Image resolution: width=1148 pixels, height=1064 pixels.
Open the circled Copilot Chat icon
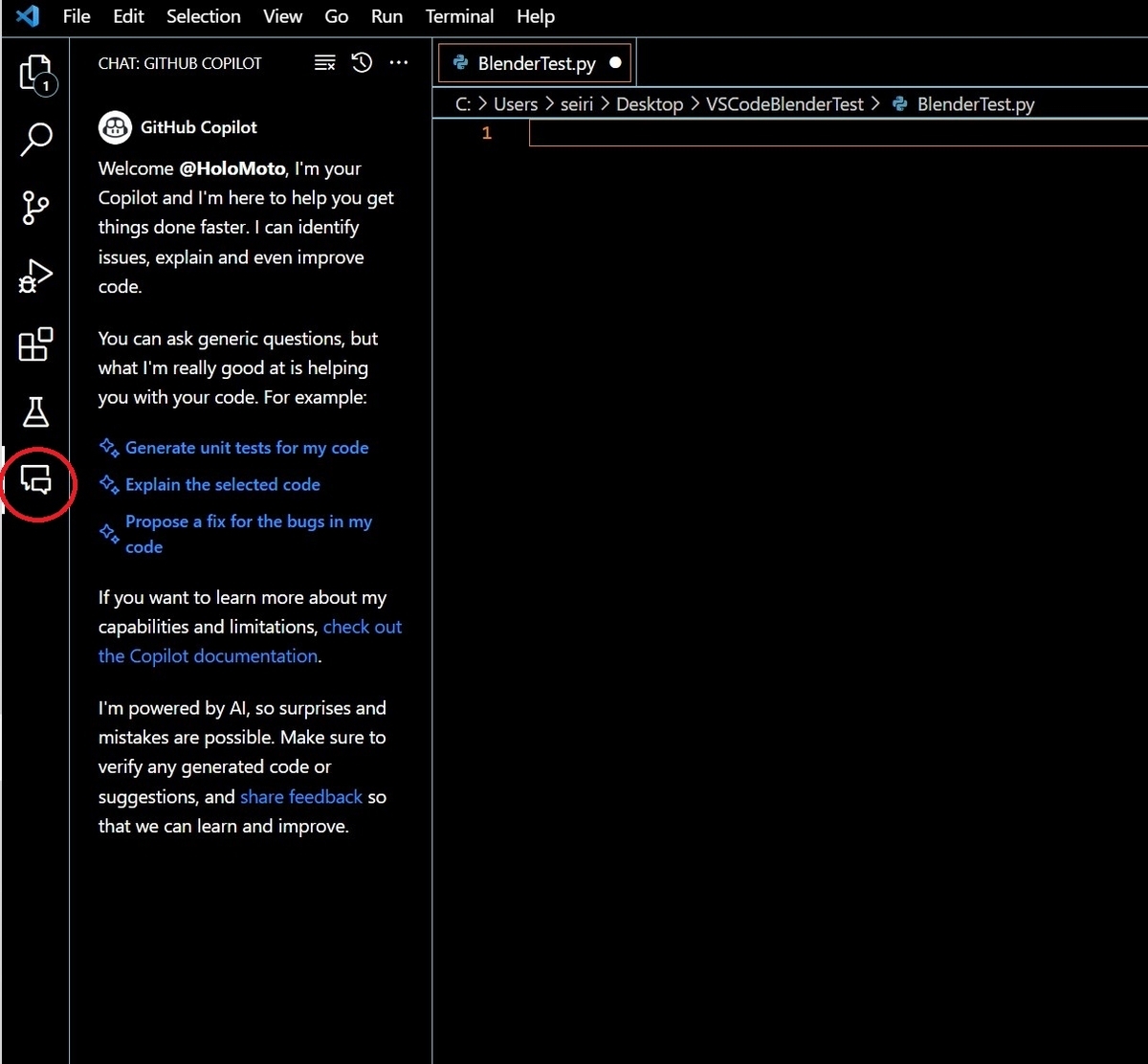pyautogui.click(x=36, y=483)
